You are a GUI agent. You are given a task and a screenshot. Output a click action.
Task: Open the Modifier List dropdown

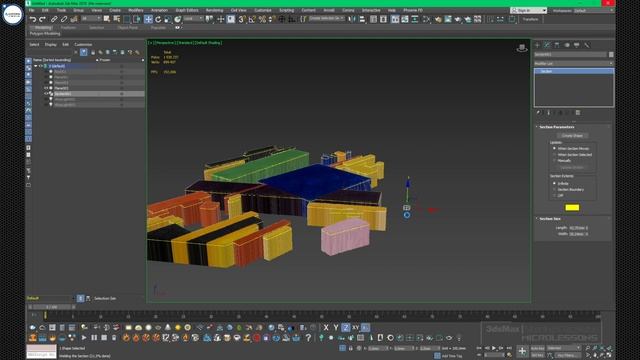573,63
